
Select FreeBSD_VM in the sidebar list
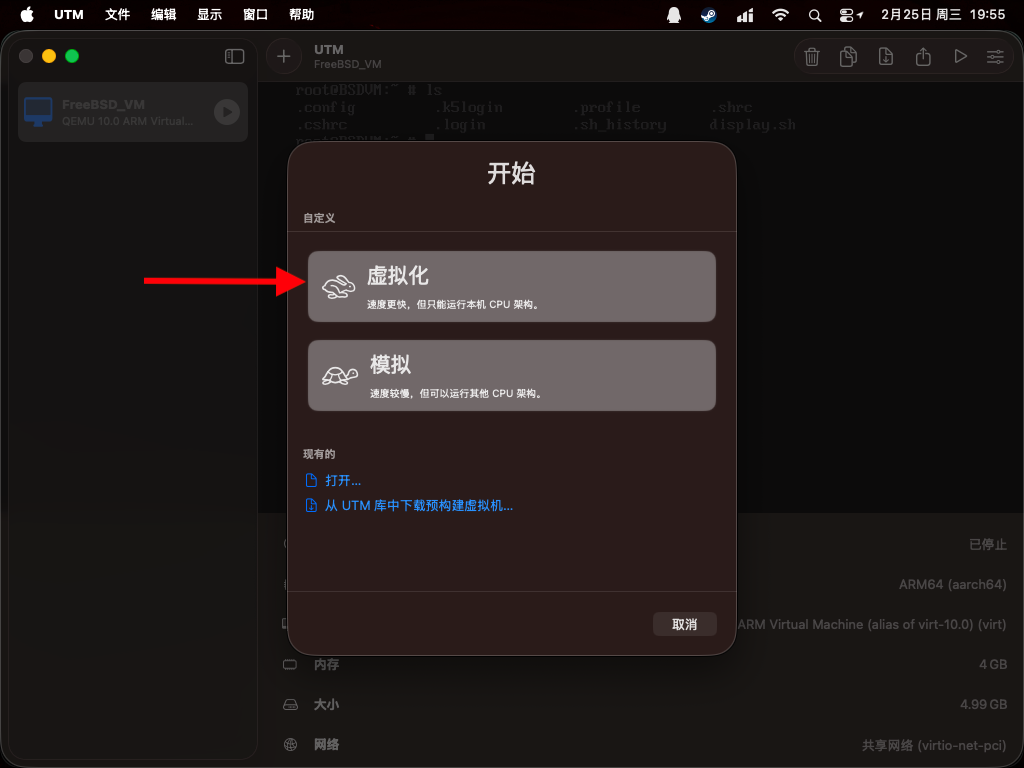(133, 112)
